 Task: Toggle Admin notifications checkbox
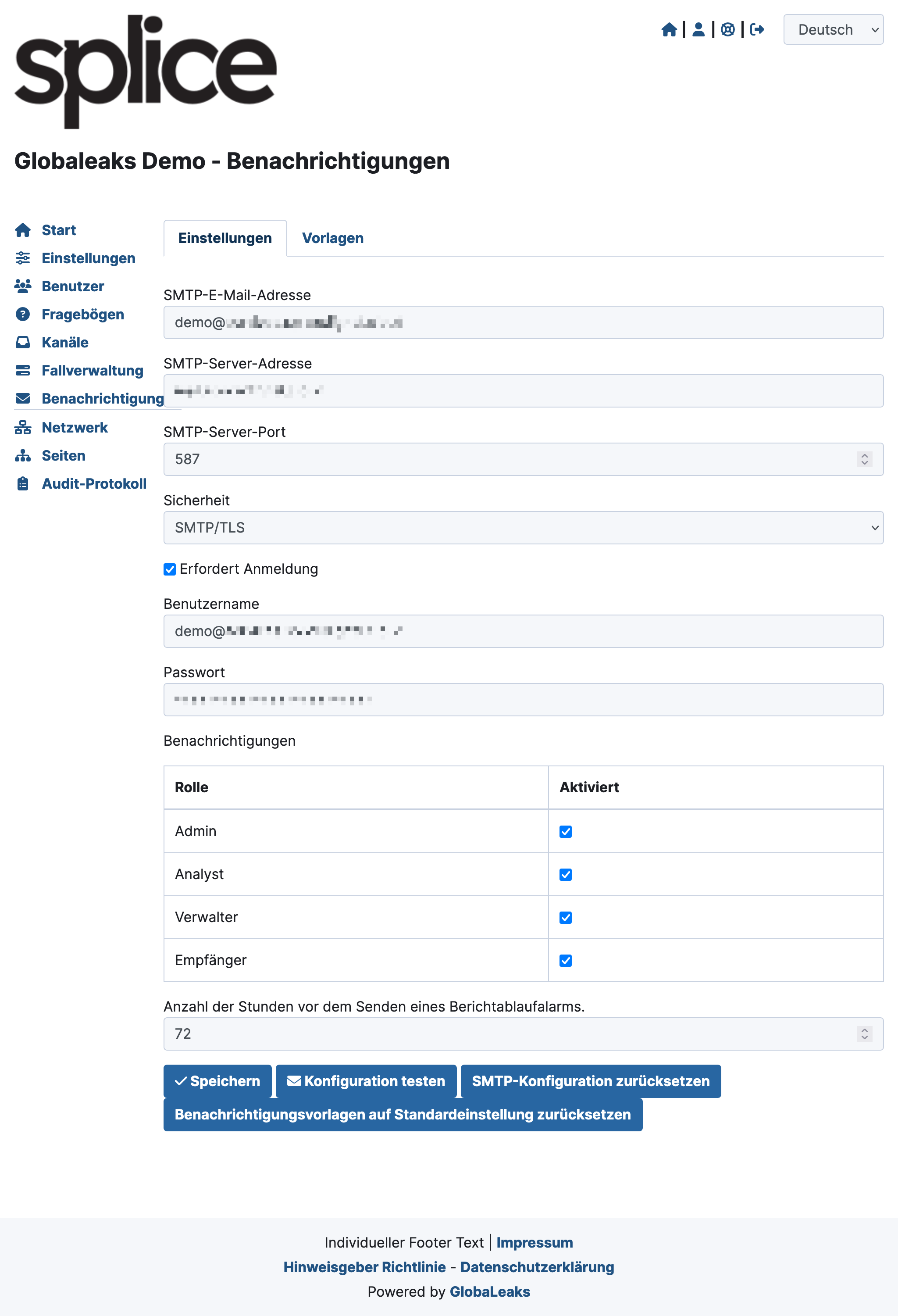click(565, 831)
